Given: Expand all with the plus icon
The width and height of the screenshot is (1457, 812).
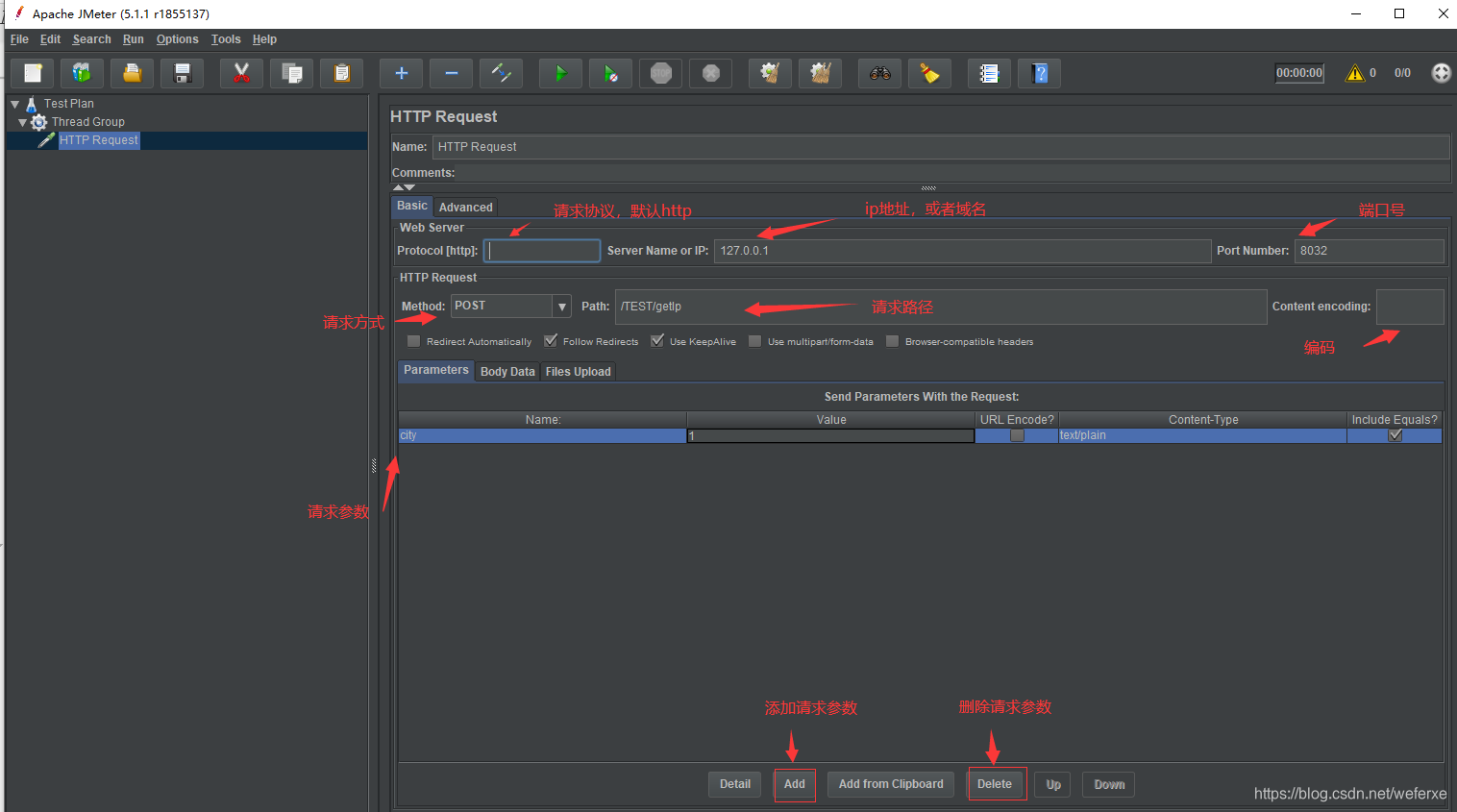Looking at the screenshot, I should [x=401, y=73].
